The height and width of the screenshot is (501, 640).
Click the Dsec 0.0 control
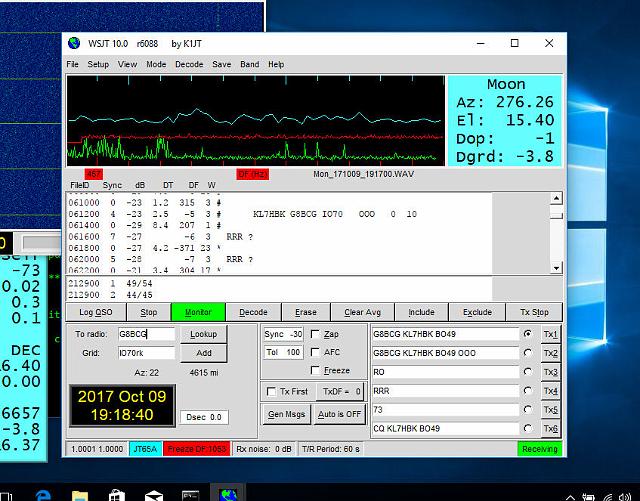point(204,417)
